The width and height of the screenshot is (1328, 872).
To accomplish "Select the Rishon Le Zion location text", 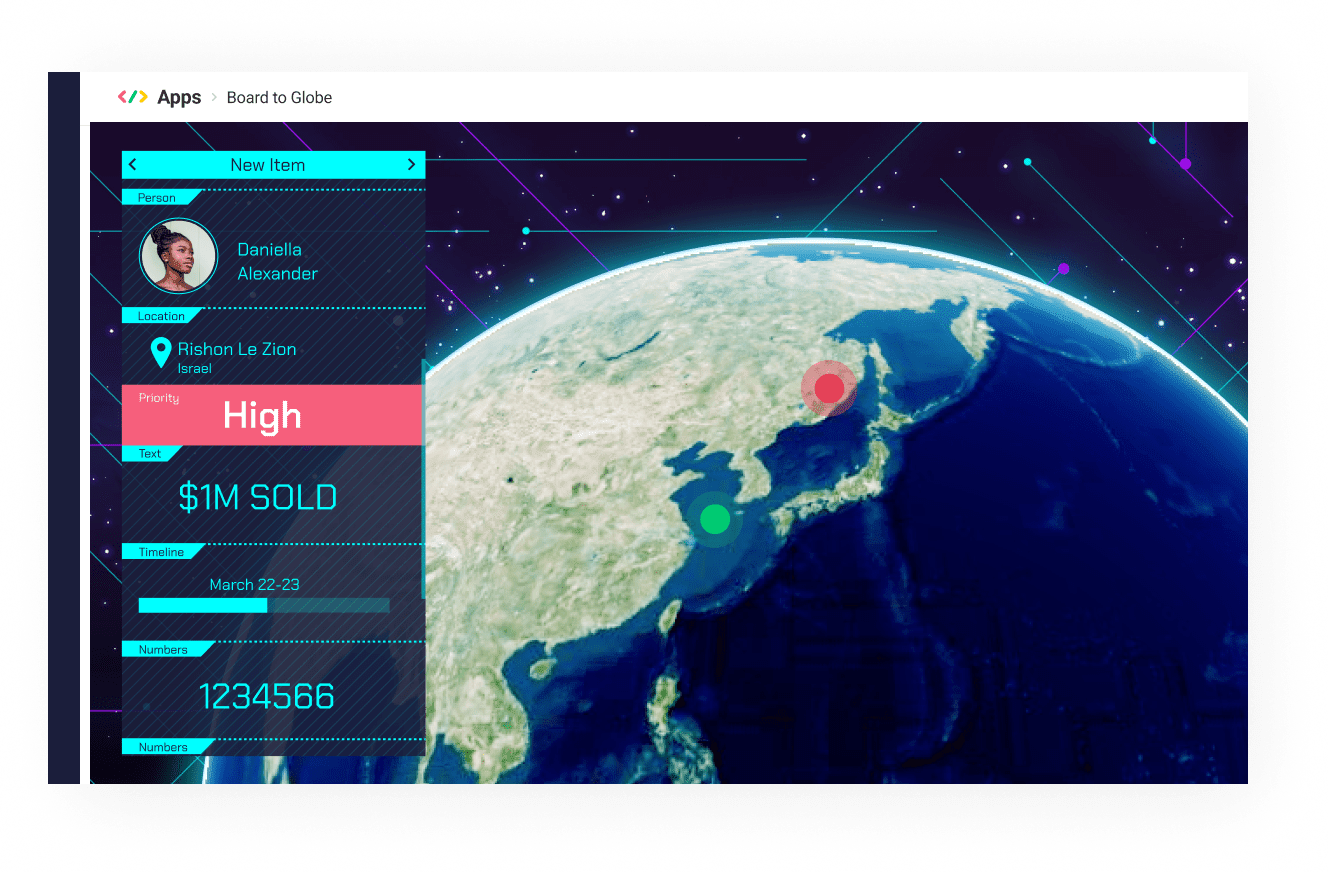I will point(237,349).
